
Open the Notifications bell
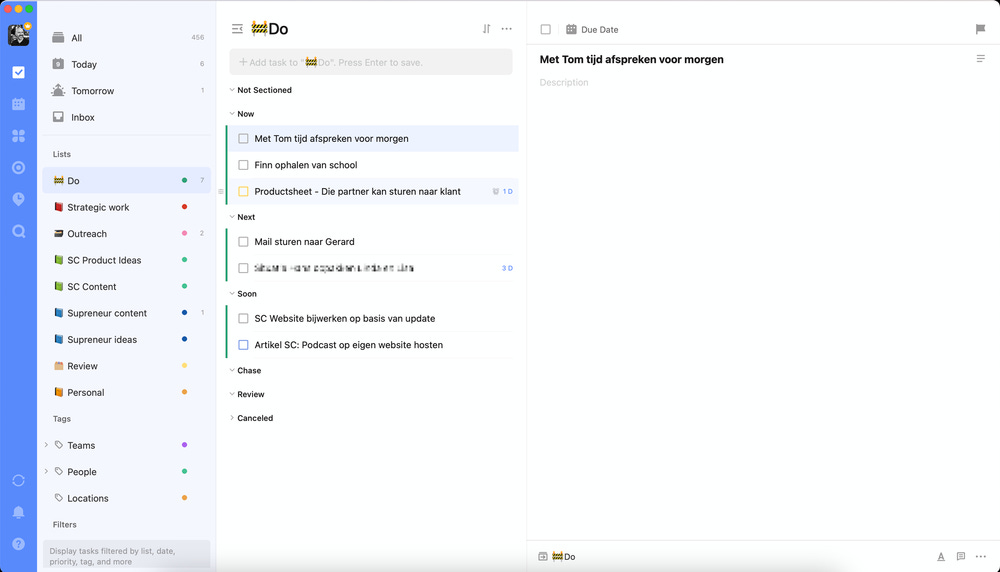coord(18,512)
